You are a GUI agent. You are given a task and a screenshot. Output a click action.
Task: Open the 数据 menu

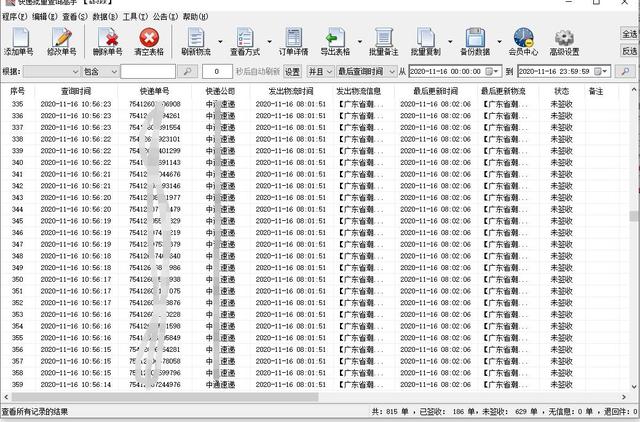[105, 17]
